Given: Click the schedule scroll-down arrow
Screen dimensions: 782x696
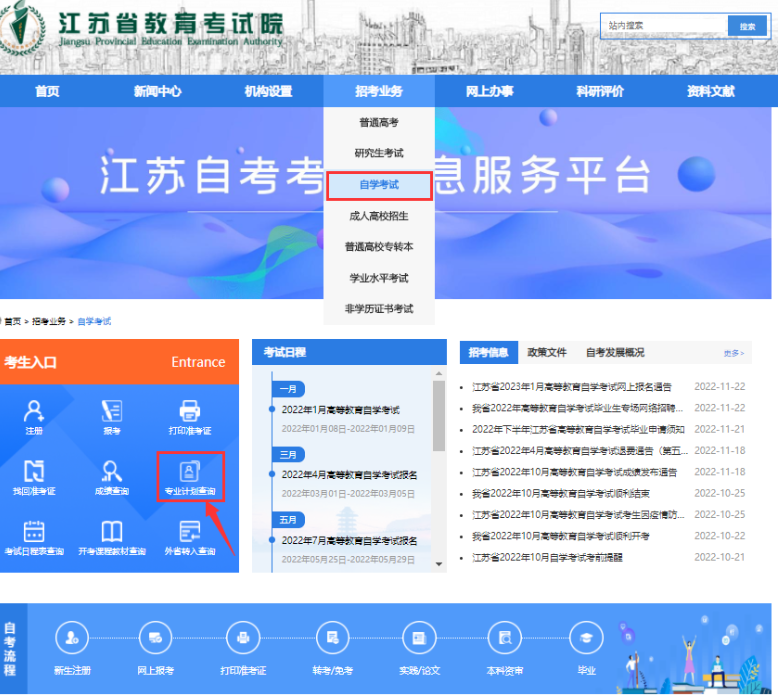Looking at the screenshot, I should click(x=439, y=564).
